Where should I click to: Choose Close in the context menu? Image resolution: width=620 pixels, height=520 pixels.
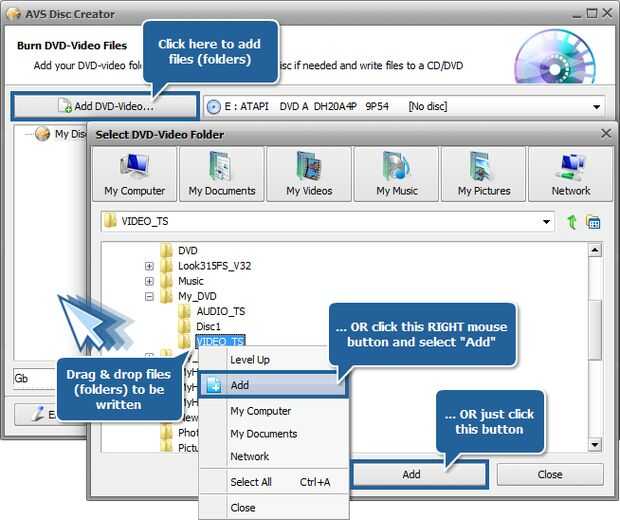pyautogui.click(x=274, y=508)
